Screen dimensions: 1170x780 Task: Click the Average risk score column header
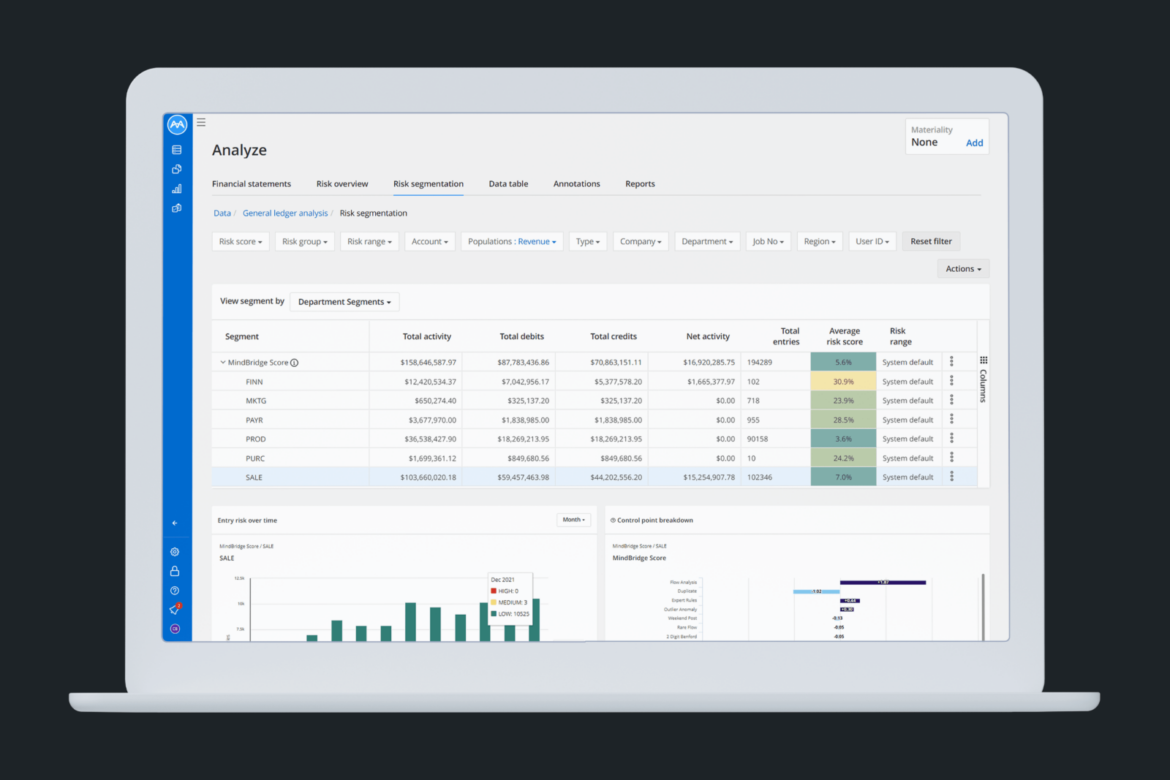click(844, 337)
